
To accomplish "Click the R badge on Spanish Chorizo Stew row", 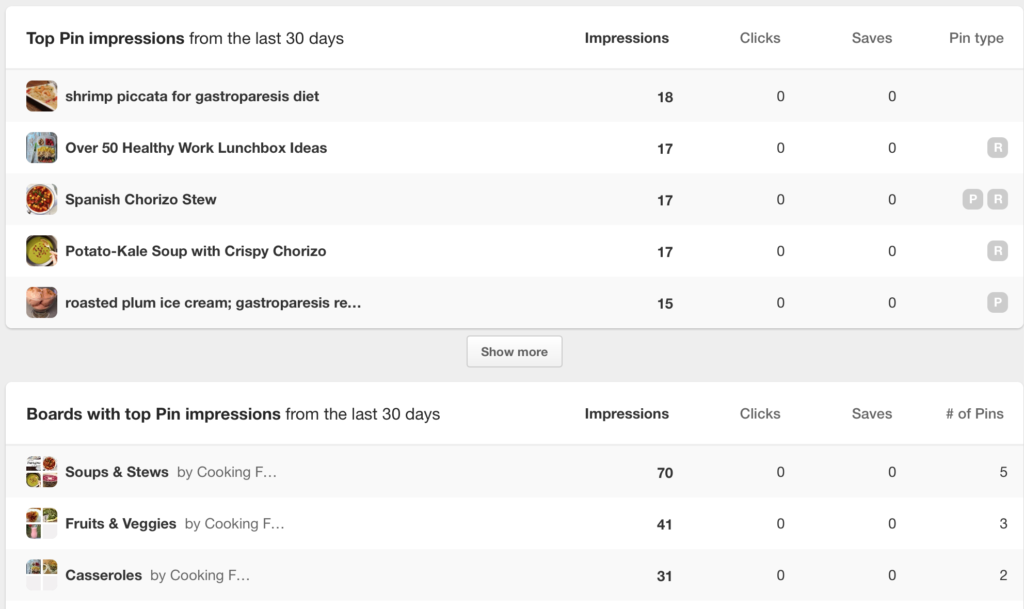I will point(996,200).
